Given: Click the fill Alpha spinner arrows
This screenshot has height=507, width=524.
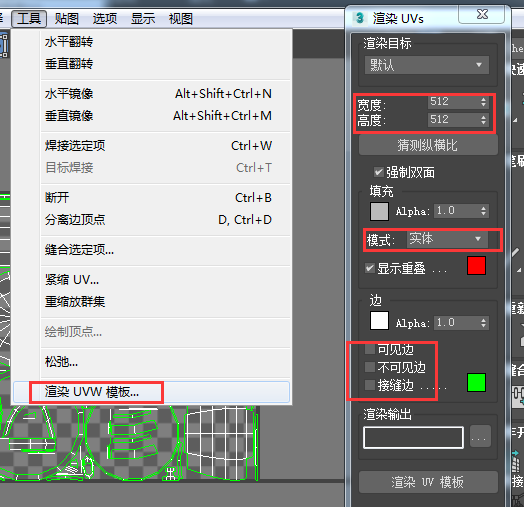Looking at the screenshot, I should (x=483, y=211).
